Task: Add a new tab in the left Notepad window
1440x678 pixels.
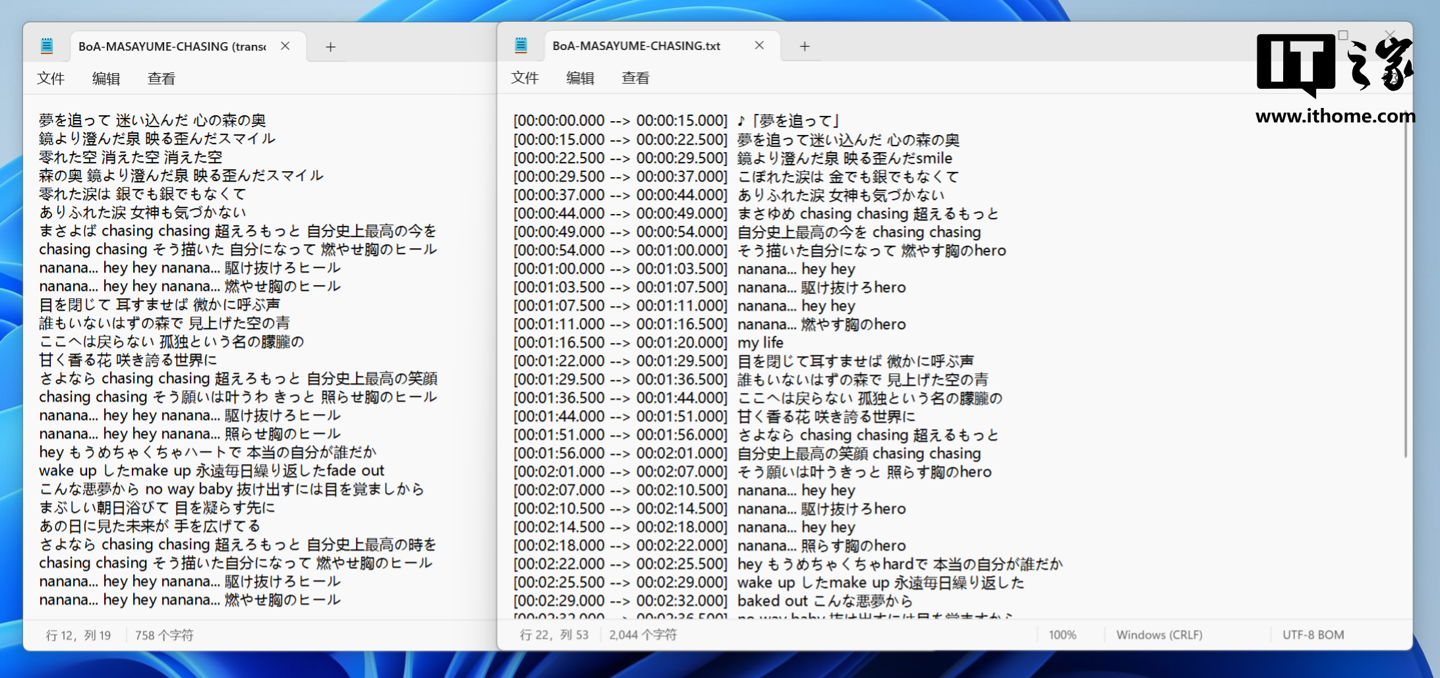Action: tap(330, 46)
